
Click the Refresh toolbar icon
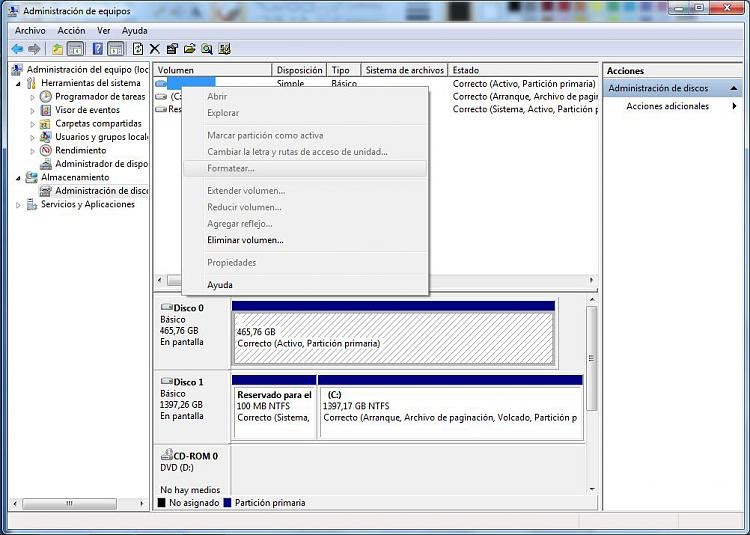coord(138,49)
